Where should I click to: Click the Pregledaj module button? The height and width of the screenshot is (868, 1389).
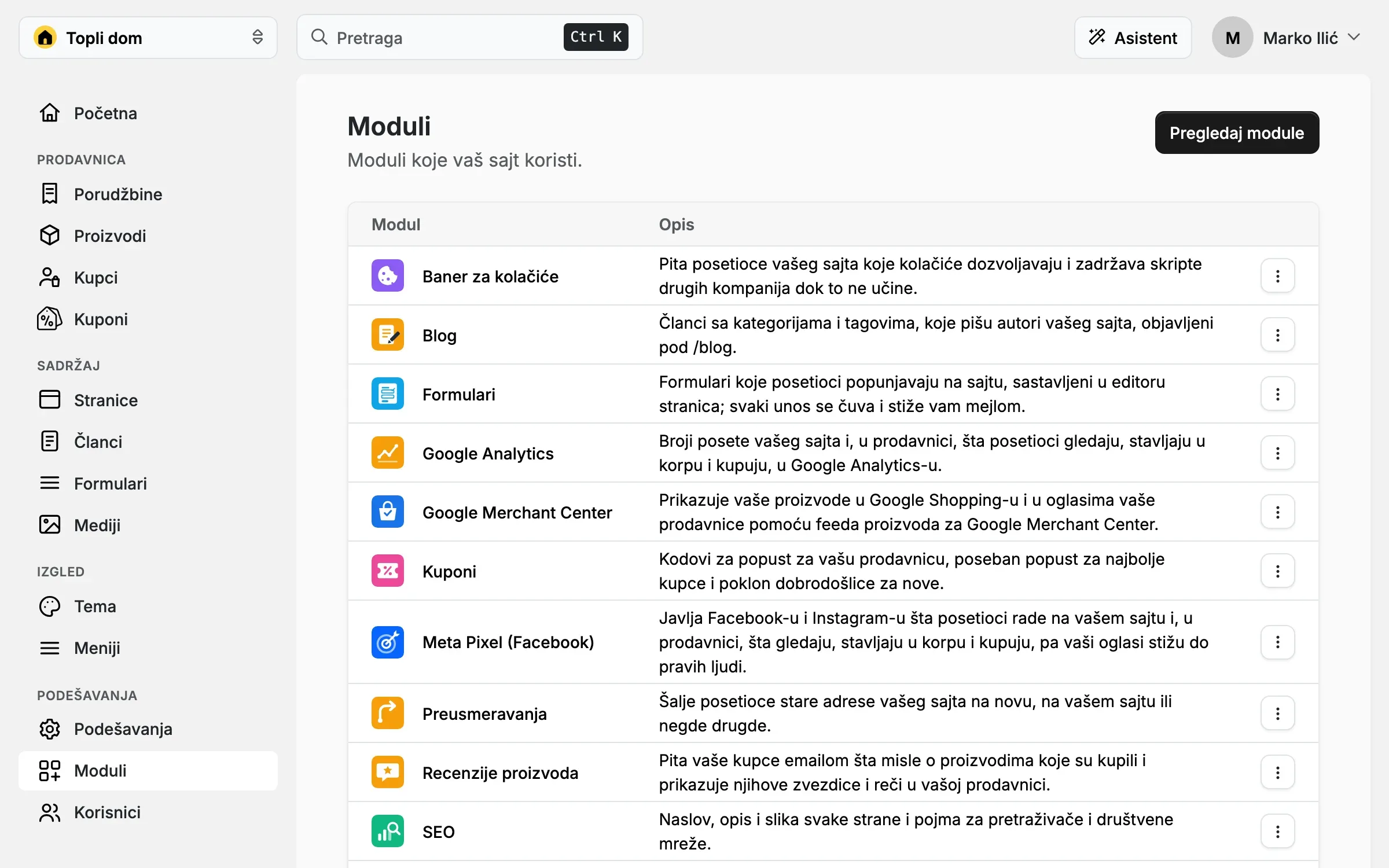[x=1237, y=133]
